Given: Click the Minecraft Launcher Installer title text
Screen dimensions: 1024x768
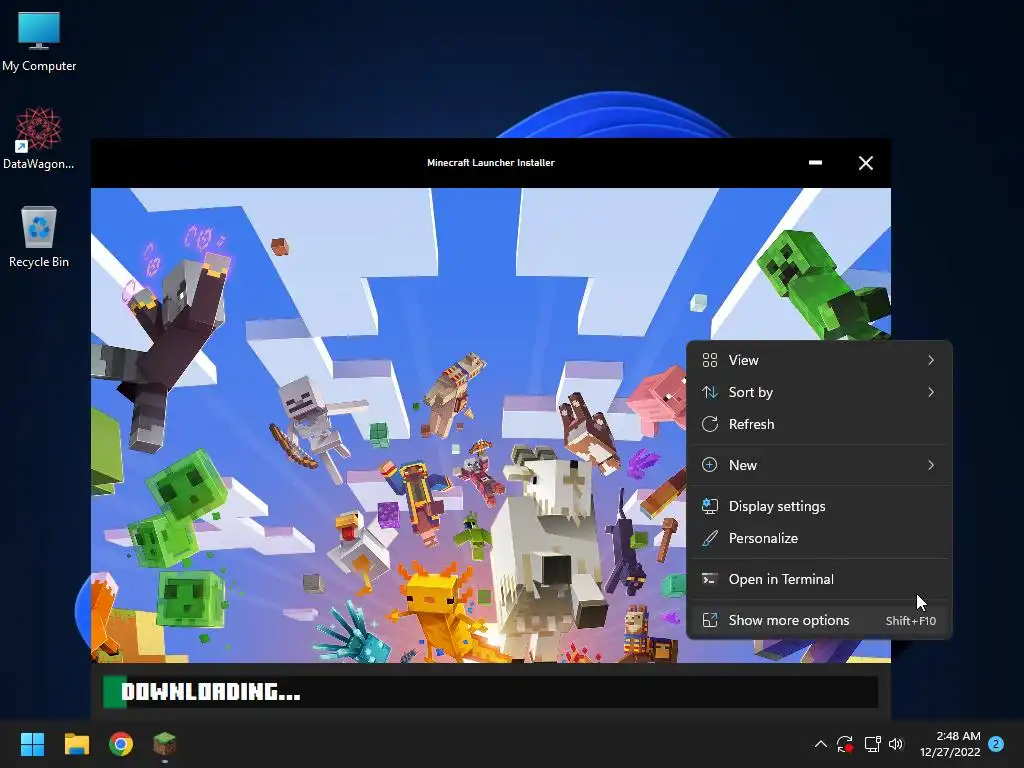Looking at the screenshot, I should pyautogui.click(x=490, y=163).
